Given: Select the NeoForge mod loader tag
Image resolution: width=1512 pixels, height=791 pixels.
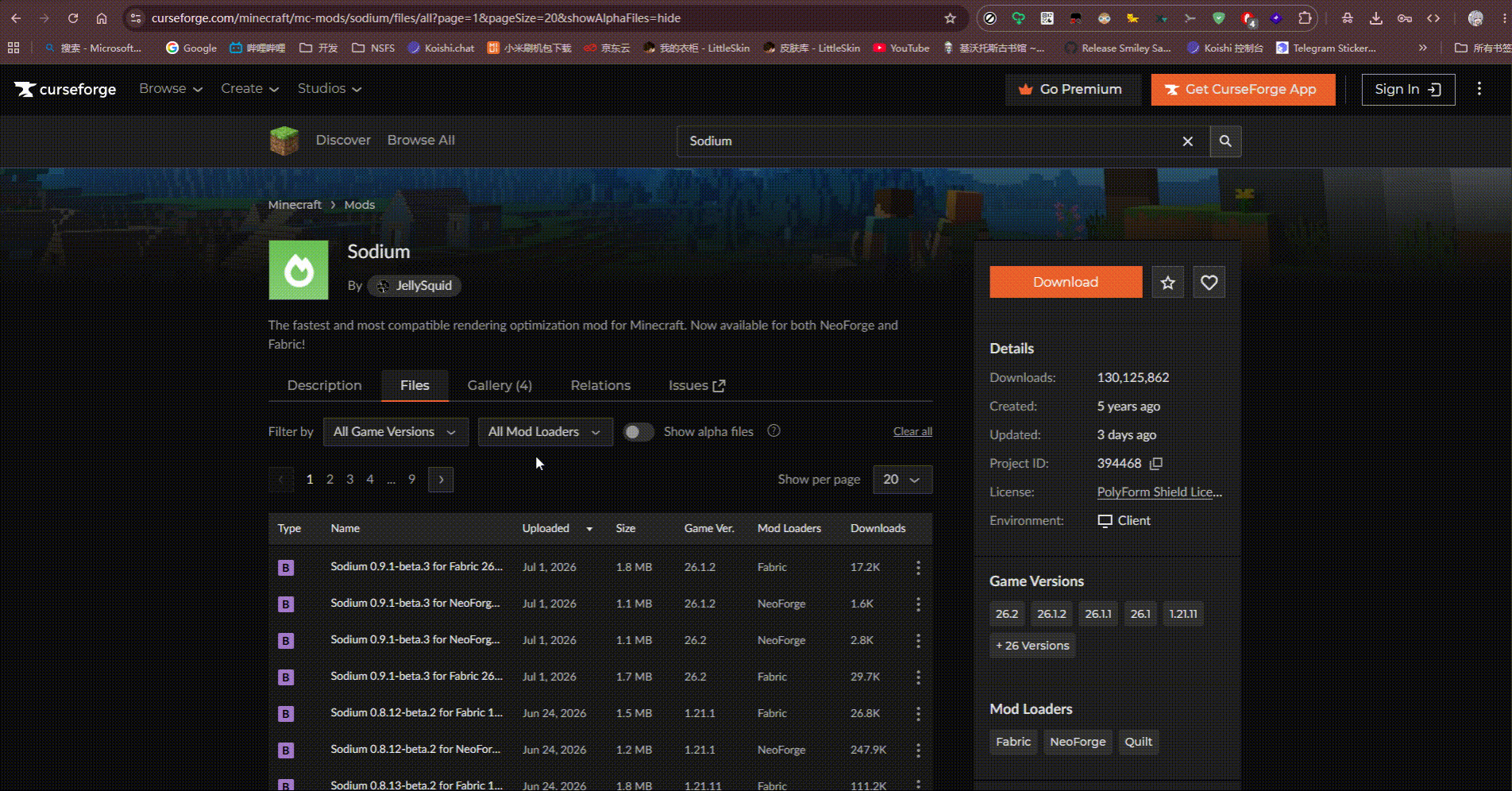Looking at the screenshot, I should 1078,742.
